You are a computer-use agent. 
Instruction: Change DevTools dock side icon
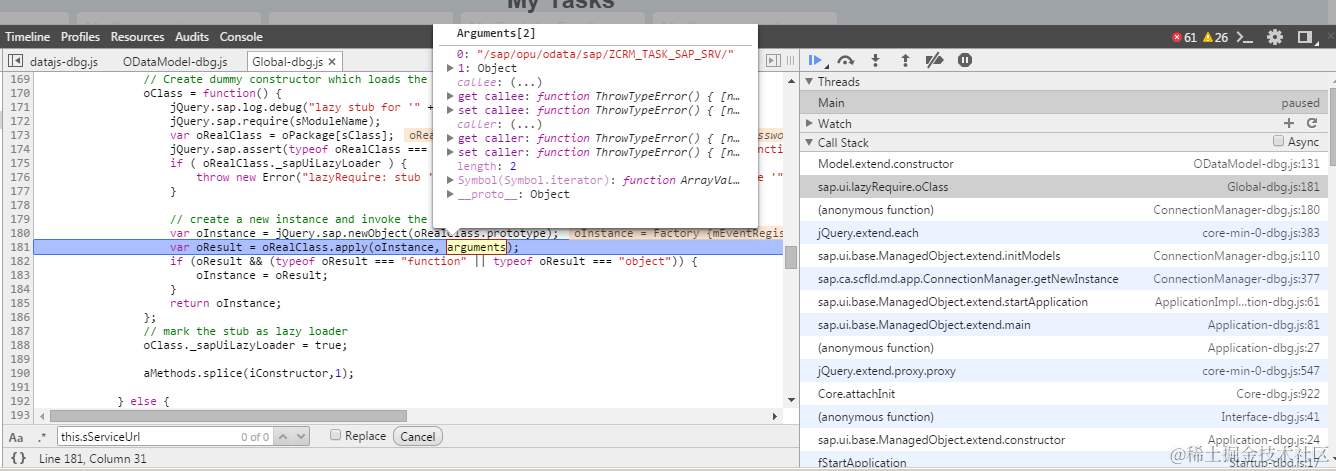1304,37
